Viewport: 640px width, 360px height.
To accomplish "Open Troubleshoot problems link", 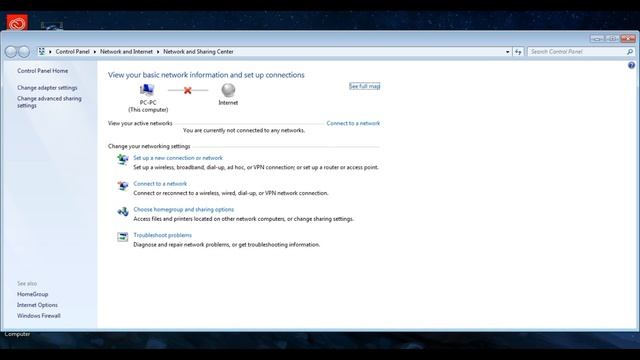I will tap(162, 235).
